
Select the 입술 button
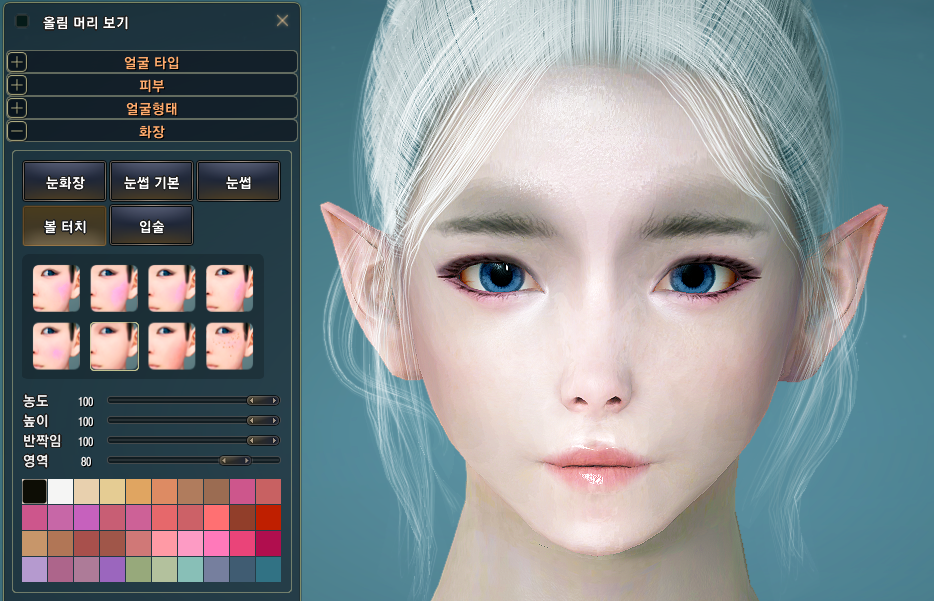[x=152, y=226]
